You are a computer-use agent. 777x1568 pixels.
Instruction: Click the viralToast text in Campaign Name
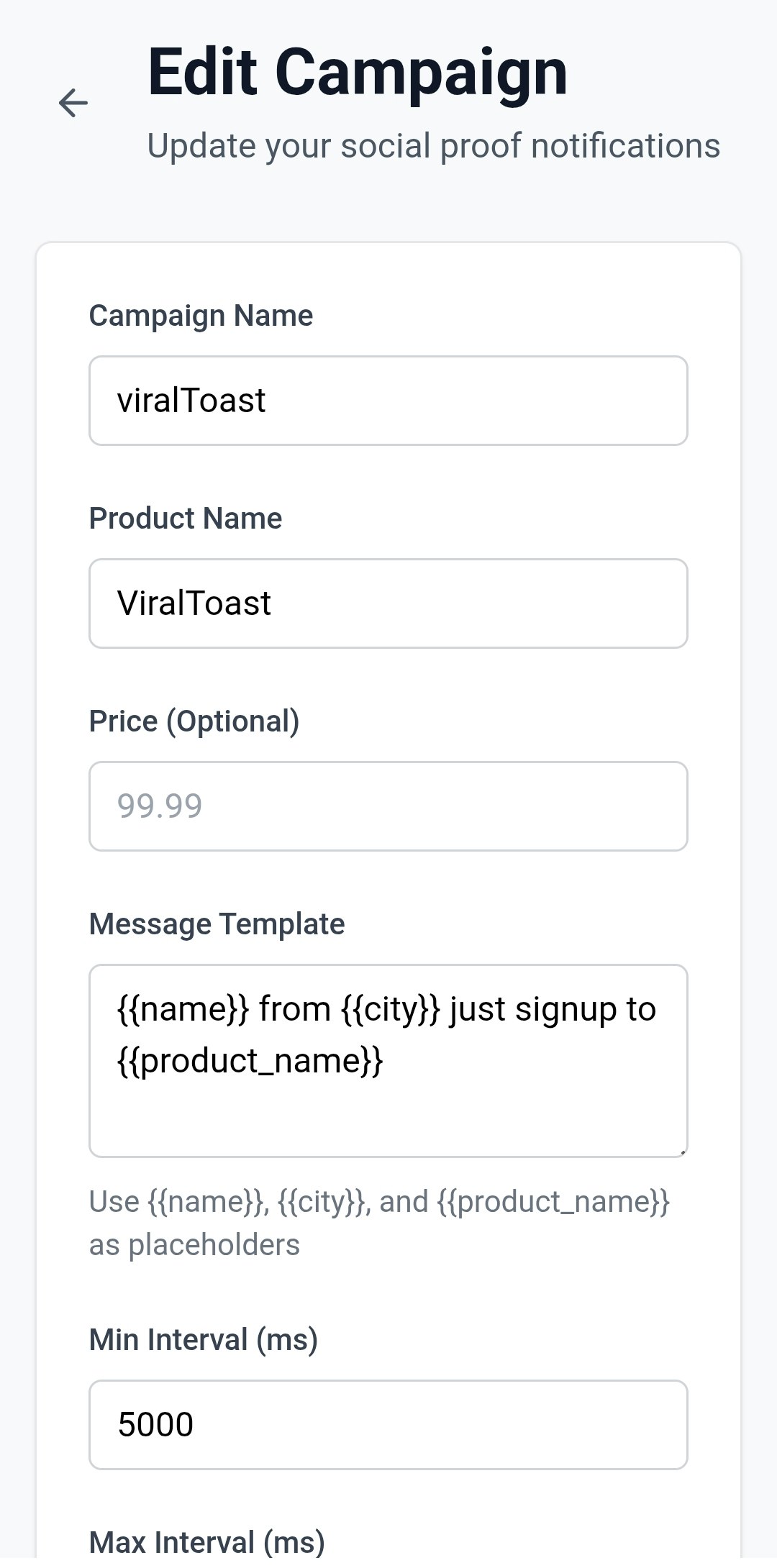tap(191, 400)
